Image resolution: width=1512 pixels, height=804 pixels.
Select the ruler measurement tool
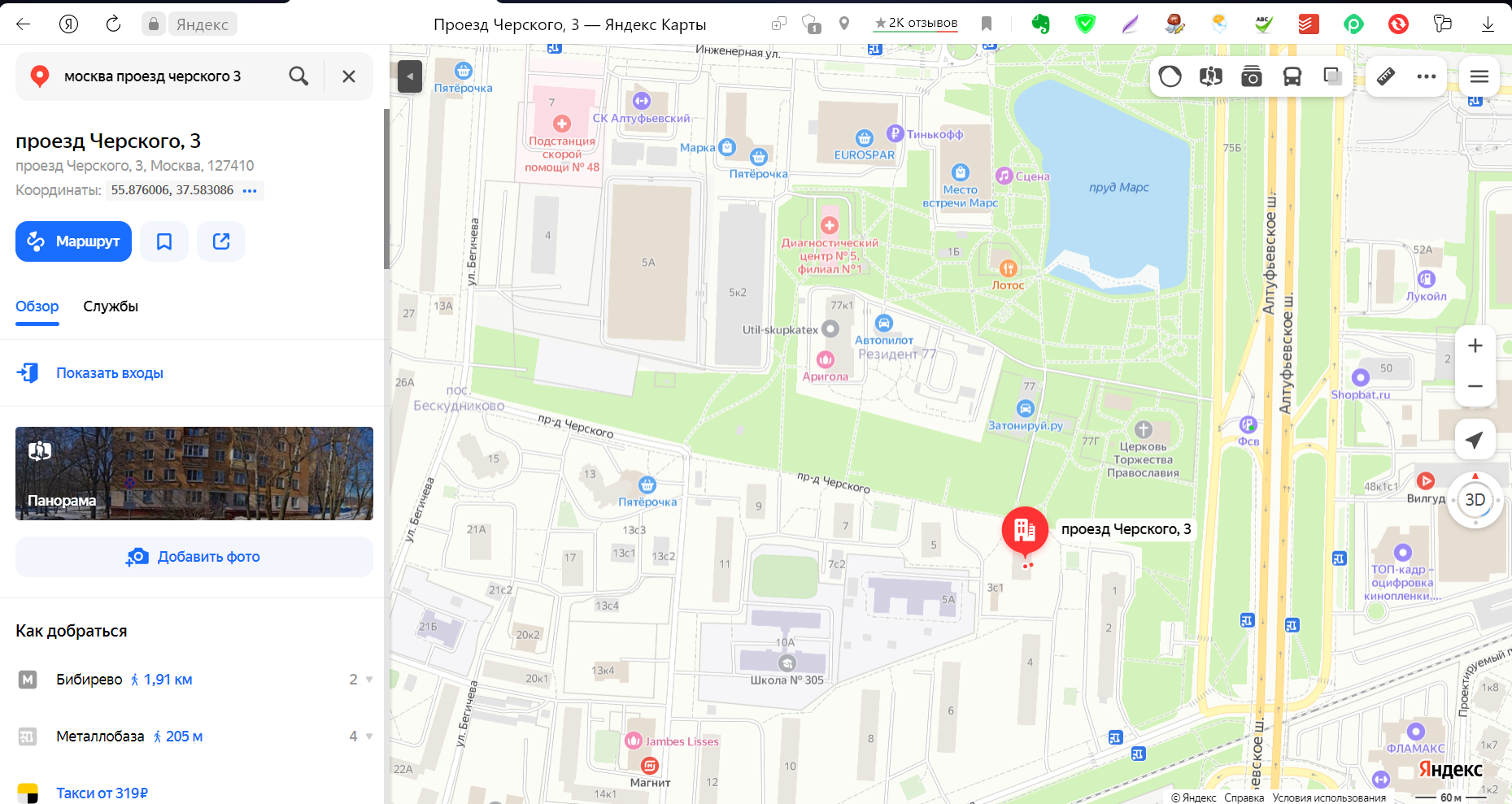(1386, 76)
